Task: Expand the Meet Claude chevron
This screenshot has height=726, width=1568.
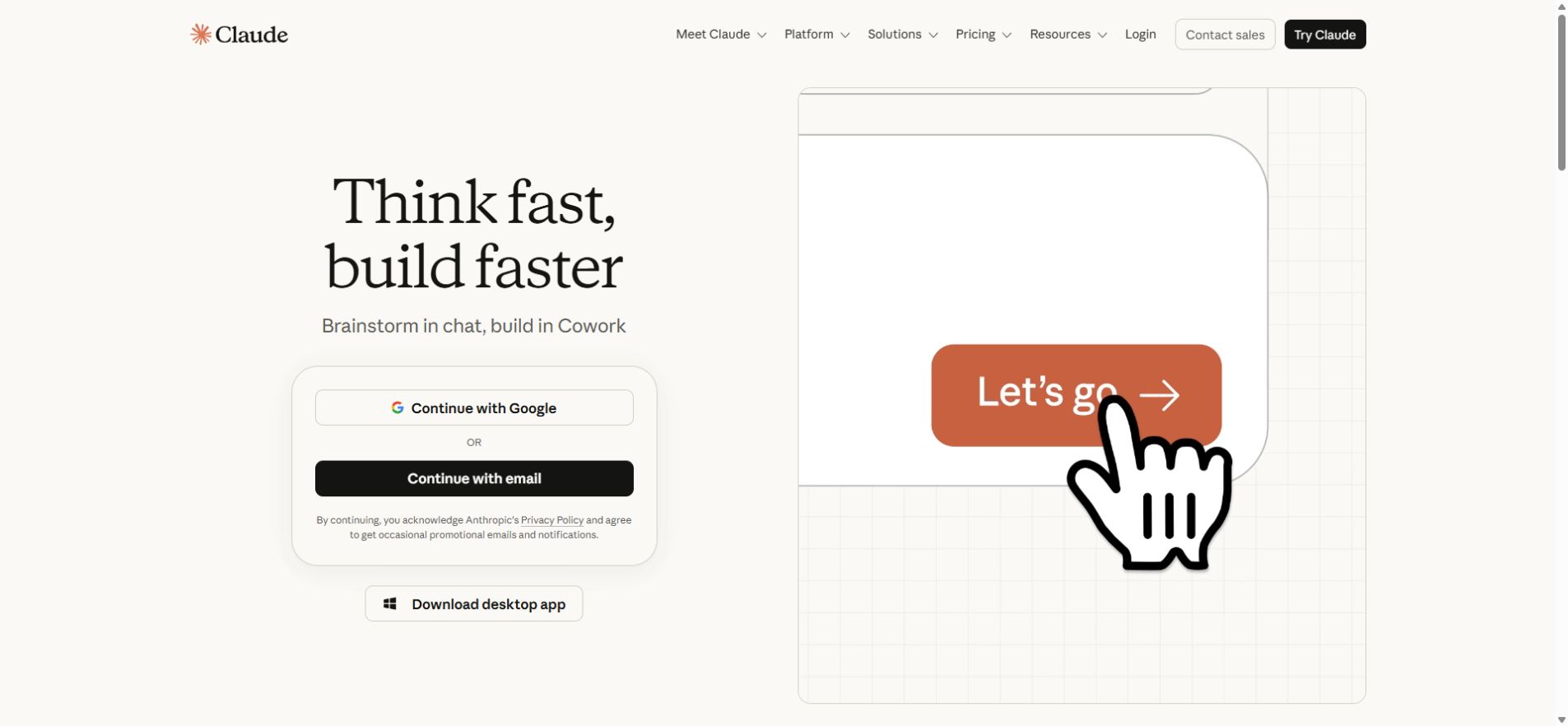Action: (762, 35)
